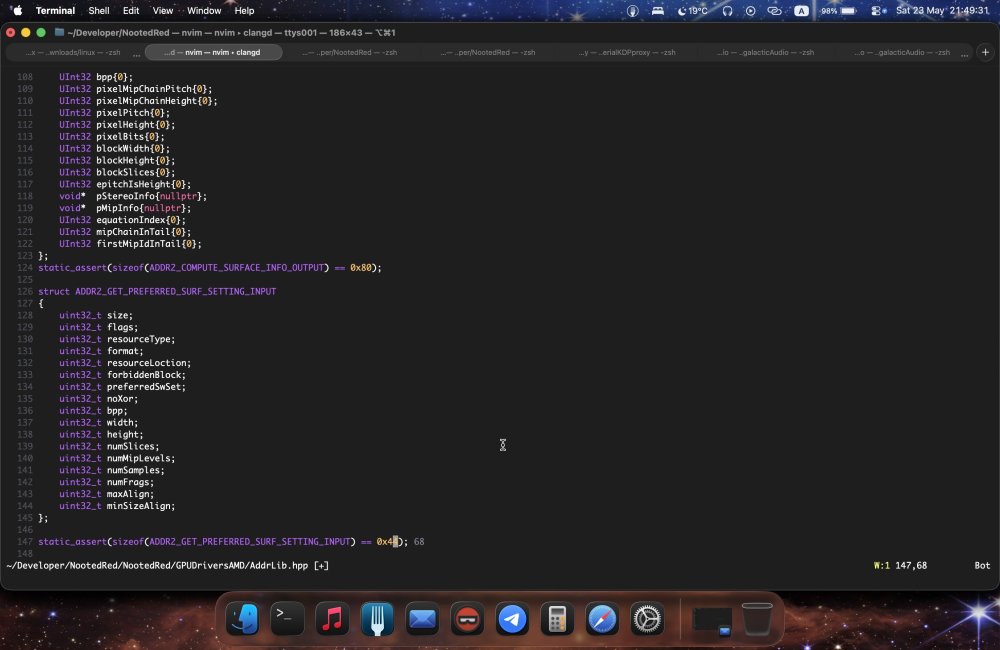This screenshot has width=1000, height=650.
Task: Click 'pStereoInfo{nullptr};' line
Action: point(133,196)
